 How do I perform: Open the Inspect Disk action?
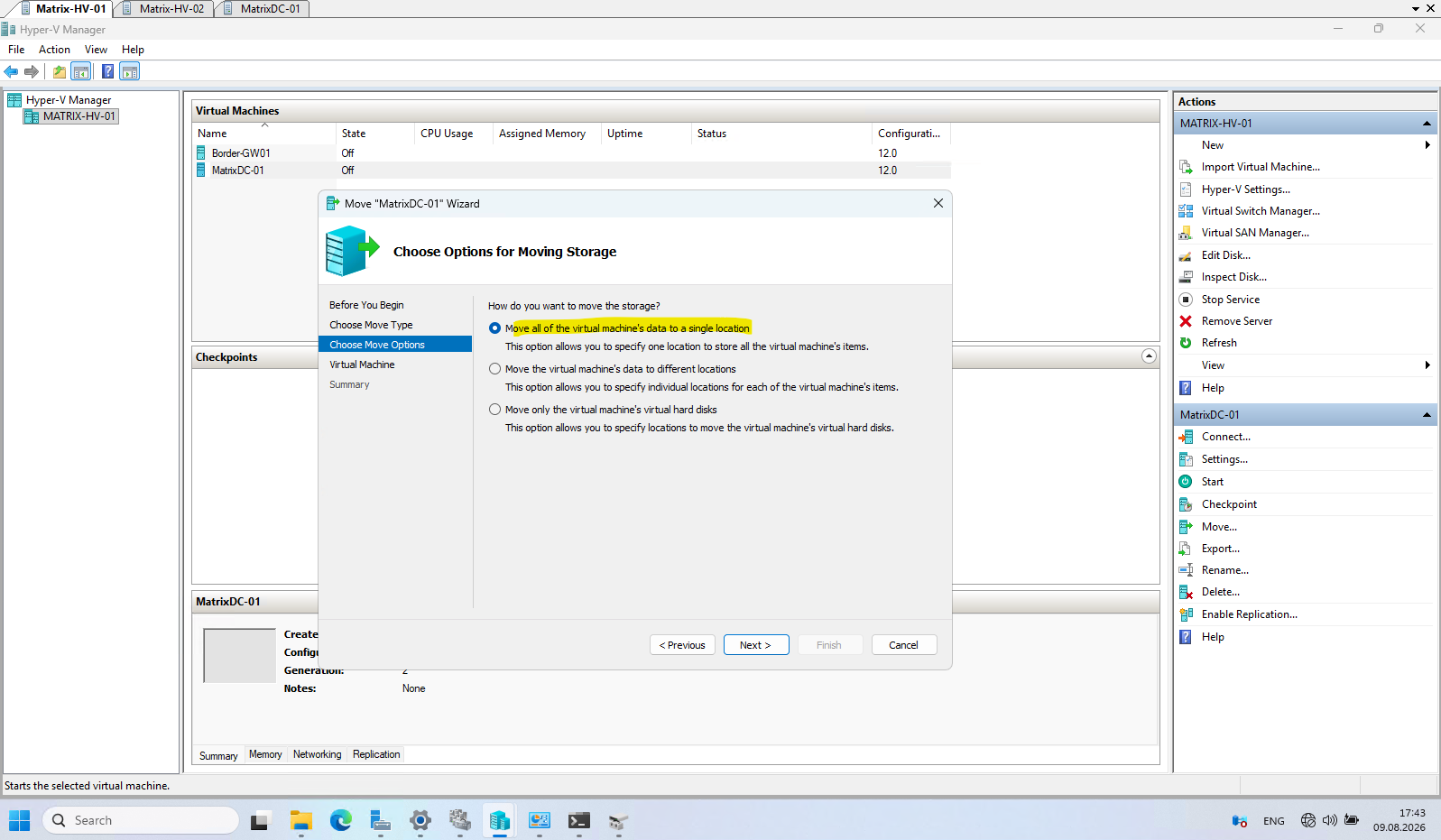tap(1234, 277)
